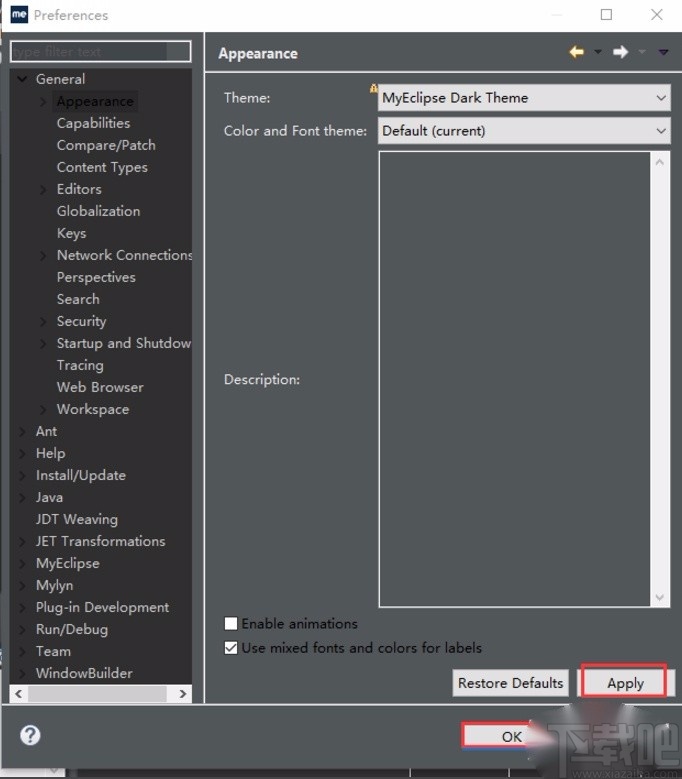The width and height of the screenshot is (682, 779).
Task: Select Mylyn in the tree
Action: 55,585
